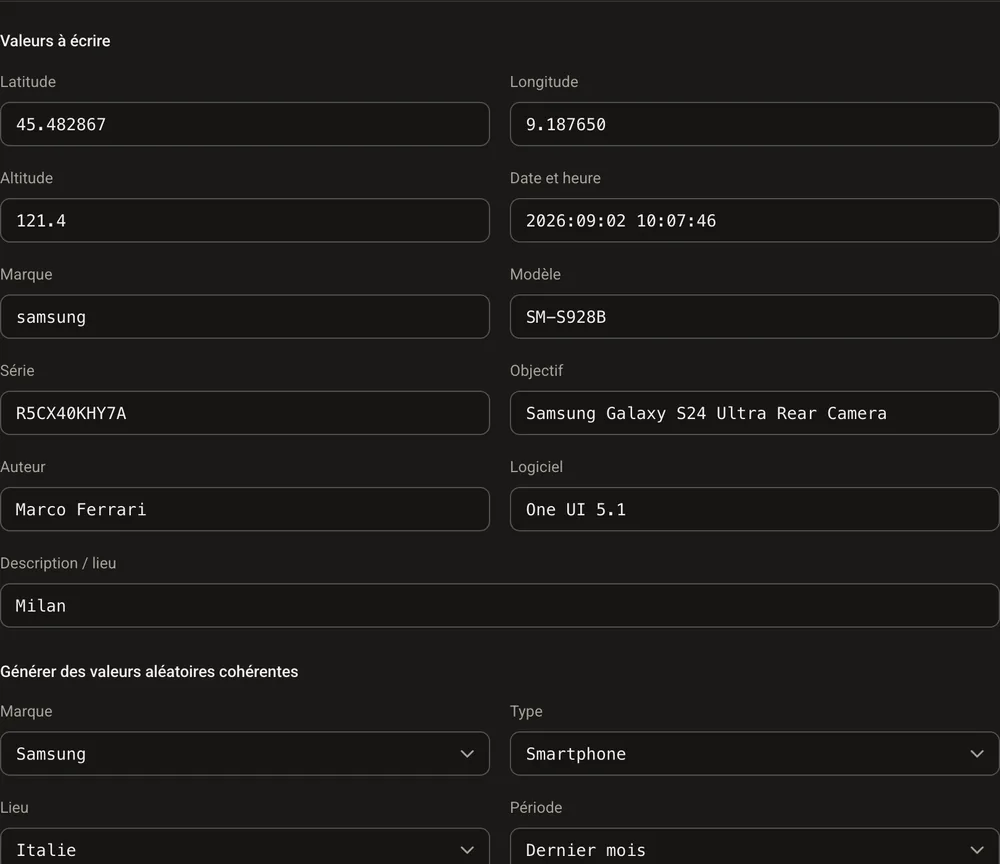Focus the Logiciel field One UI 5.1
The width and height of the screenshot is (1000, 864).
tap(754, 509)
